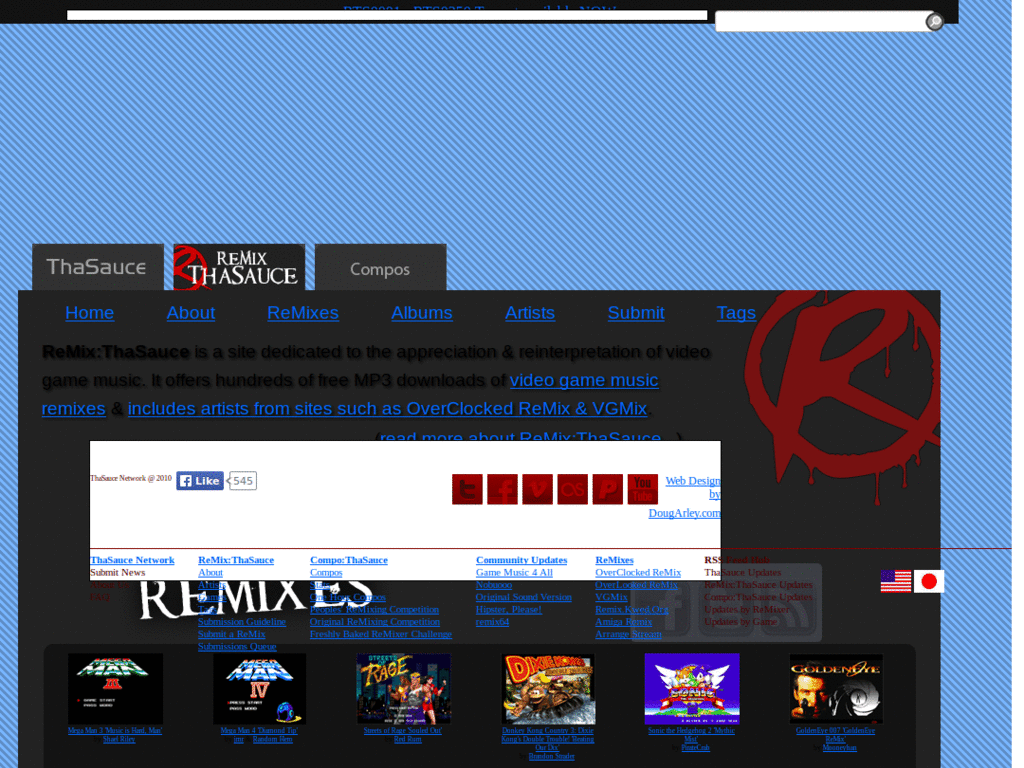This screenshot has height=768, width=1024.
Task: Open Sonic the Hedgehog 2 remix link
Action: coord(691,735)
